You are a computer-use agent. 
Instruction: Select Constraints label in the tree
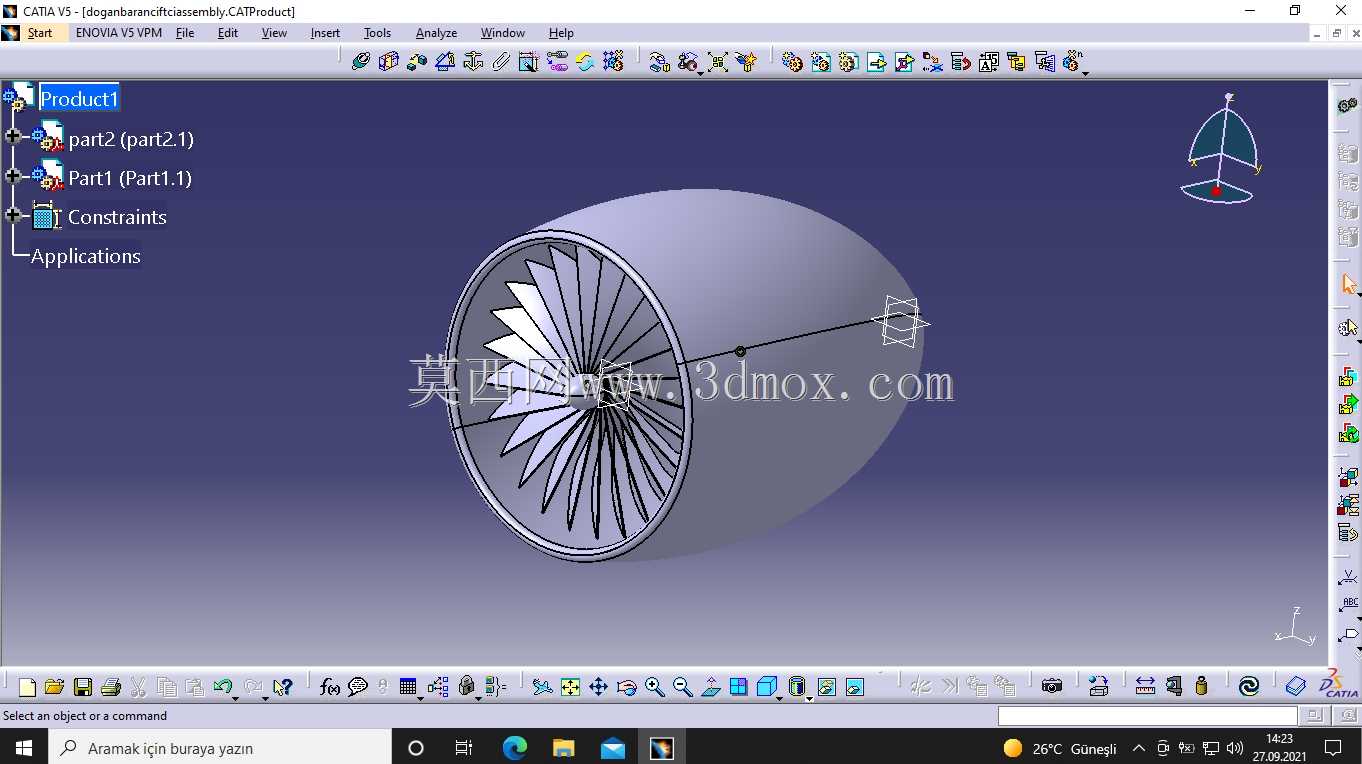pyautogui.click(x=117, y=217)
